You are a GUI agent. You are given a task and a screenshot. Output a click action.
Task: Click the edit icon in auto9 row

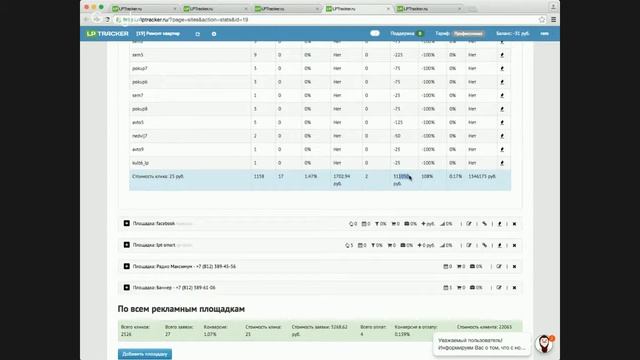point(502,149)
